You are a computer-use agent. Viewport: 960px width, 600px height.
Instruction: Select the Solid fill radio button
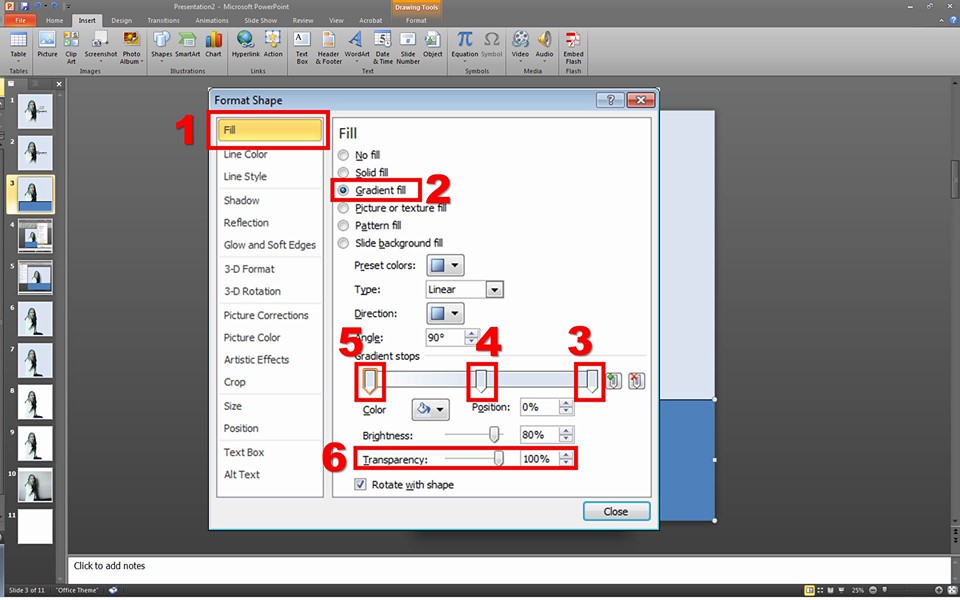pos(344,173)
